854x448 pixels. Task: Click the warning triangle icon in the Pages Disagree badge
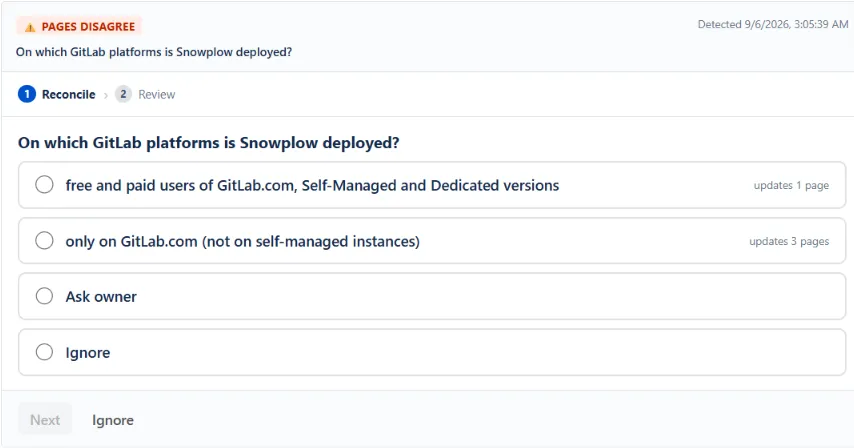click(30, 27)
